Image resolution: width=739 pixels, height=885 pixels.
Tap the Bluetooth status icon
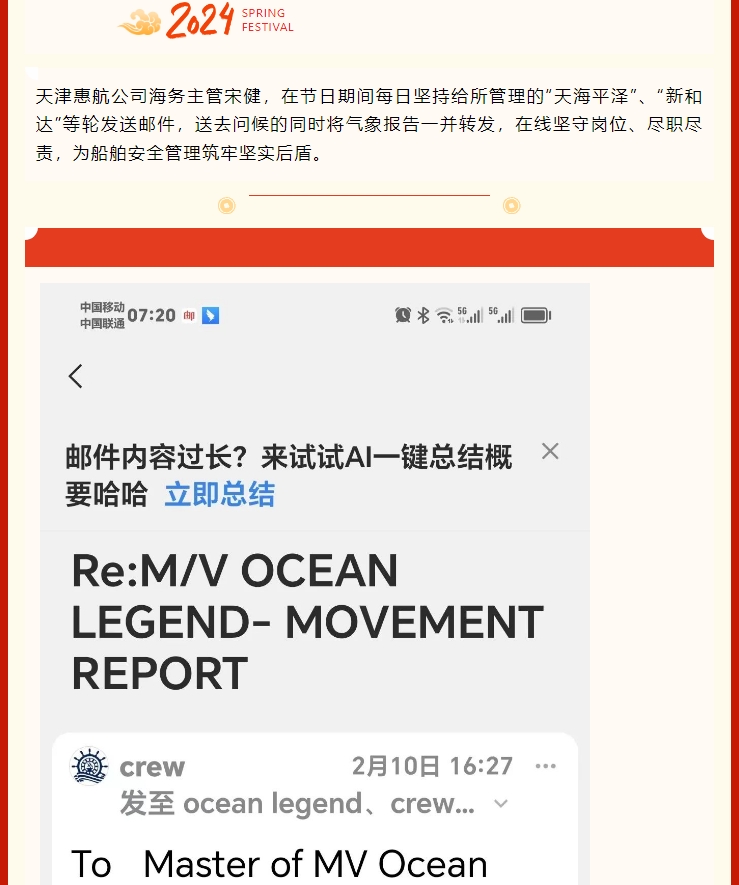[423, 315]
